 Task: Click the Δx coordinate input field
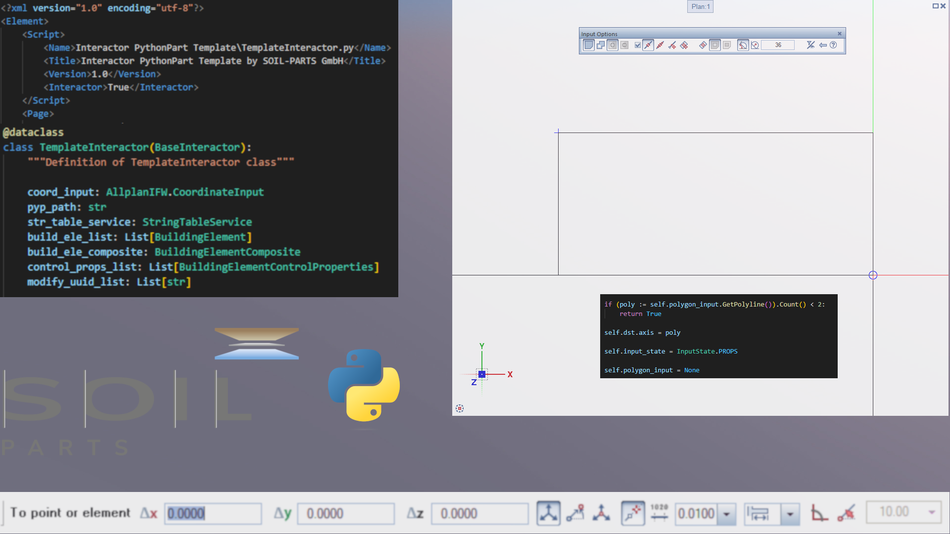click(213, 513)
